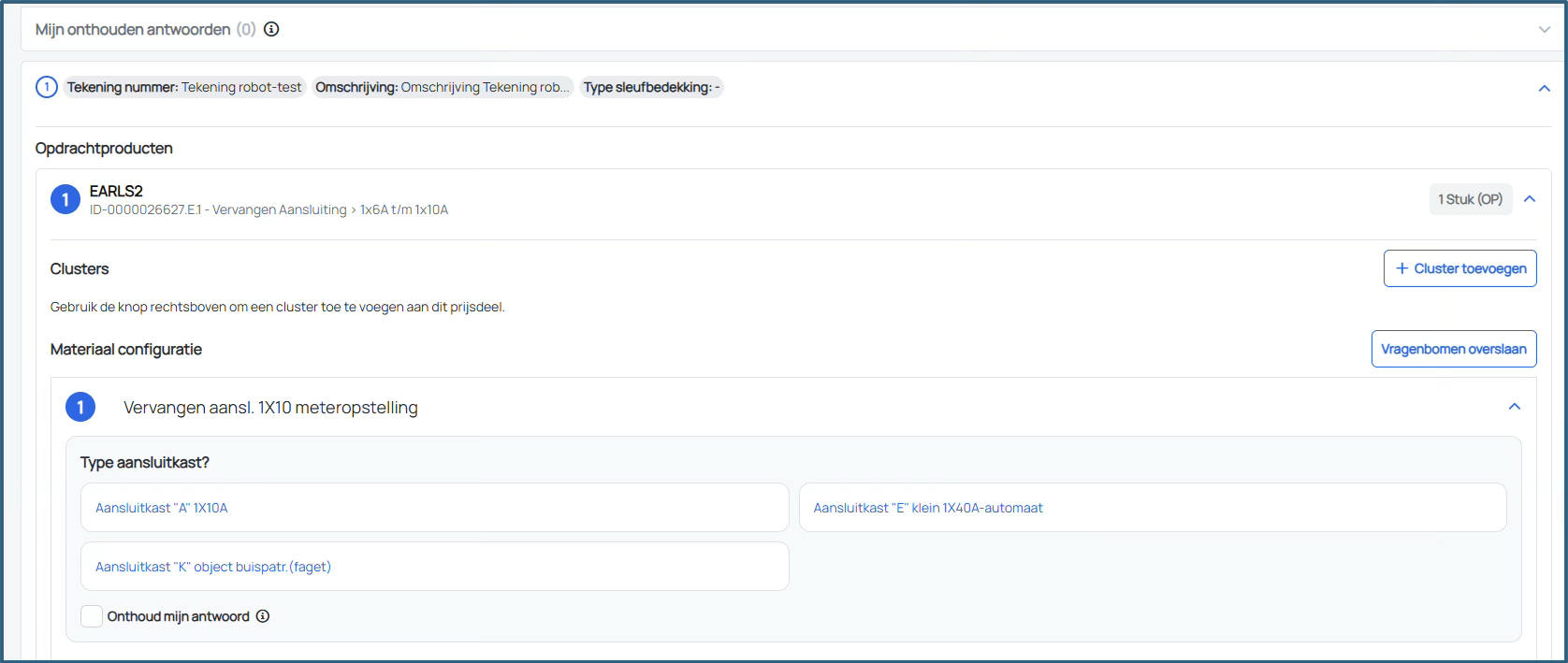Click the Opdrachtproducten heading

(104, 148)
